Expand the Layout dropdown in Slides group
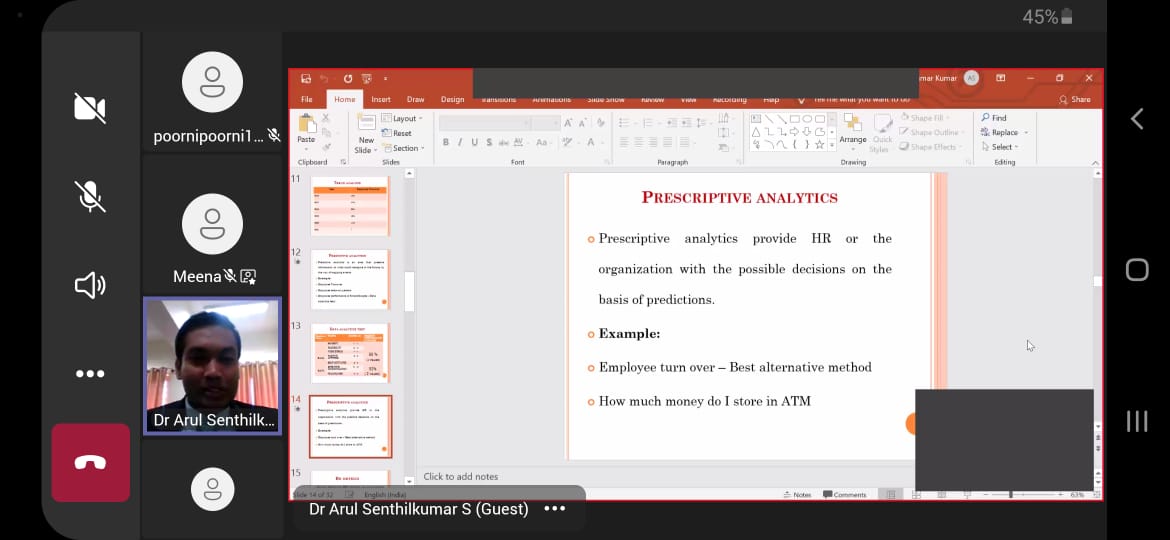Viewport: 1170px width, 540px height. (405, 118)
